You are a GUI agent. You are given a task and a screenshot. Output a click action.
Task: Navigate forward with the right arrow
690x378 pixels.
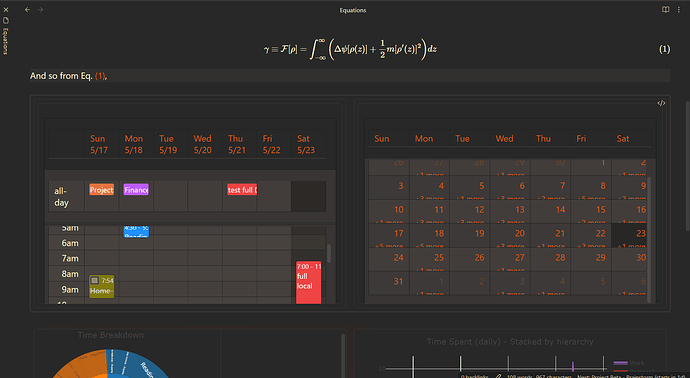(x=40, y=10)
